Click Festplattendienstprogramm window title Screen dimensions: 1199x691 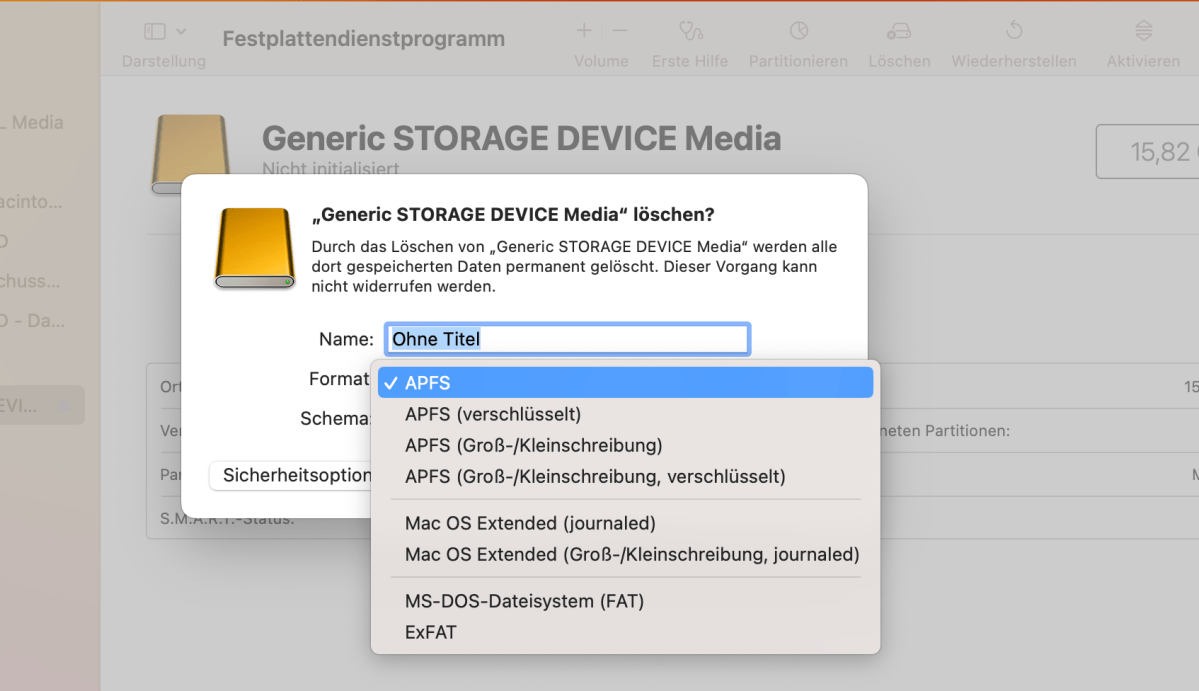pos(363,38)
